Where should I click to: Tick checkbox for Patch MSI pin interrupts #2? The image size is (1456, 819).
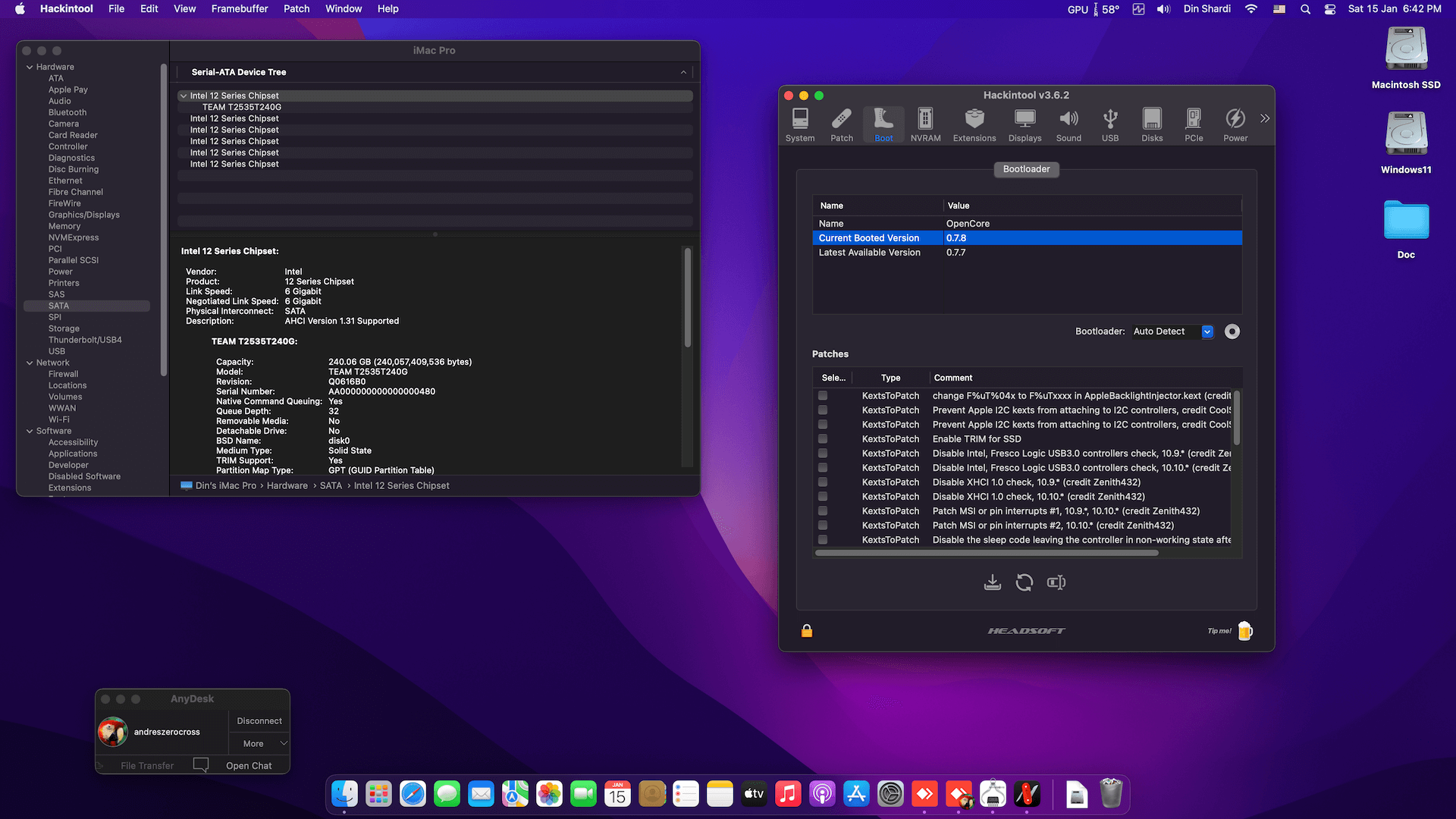(823, 526)
